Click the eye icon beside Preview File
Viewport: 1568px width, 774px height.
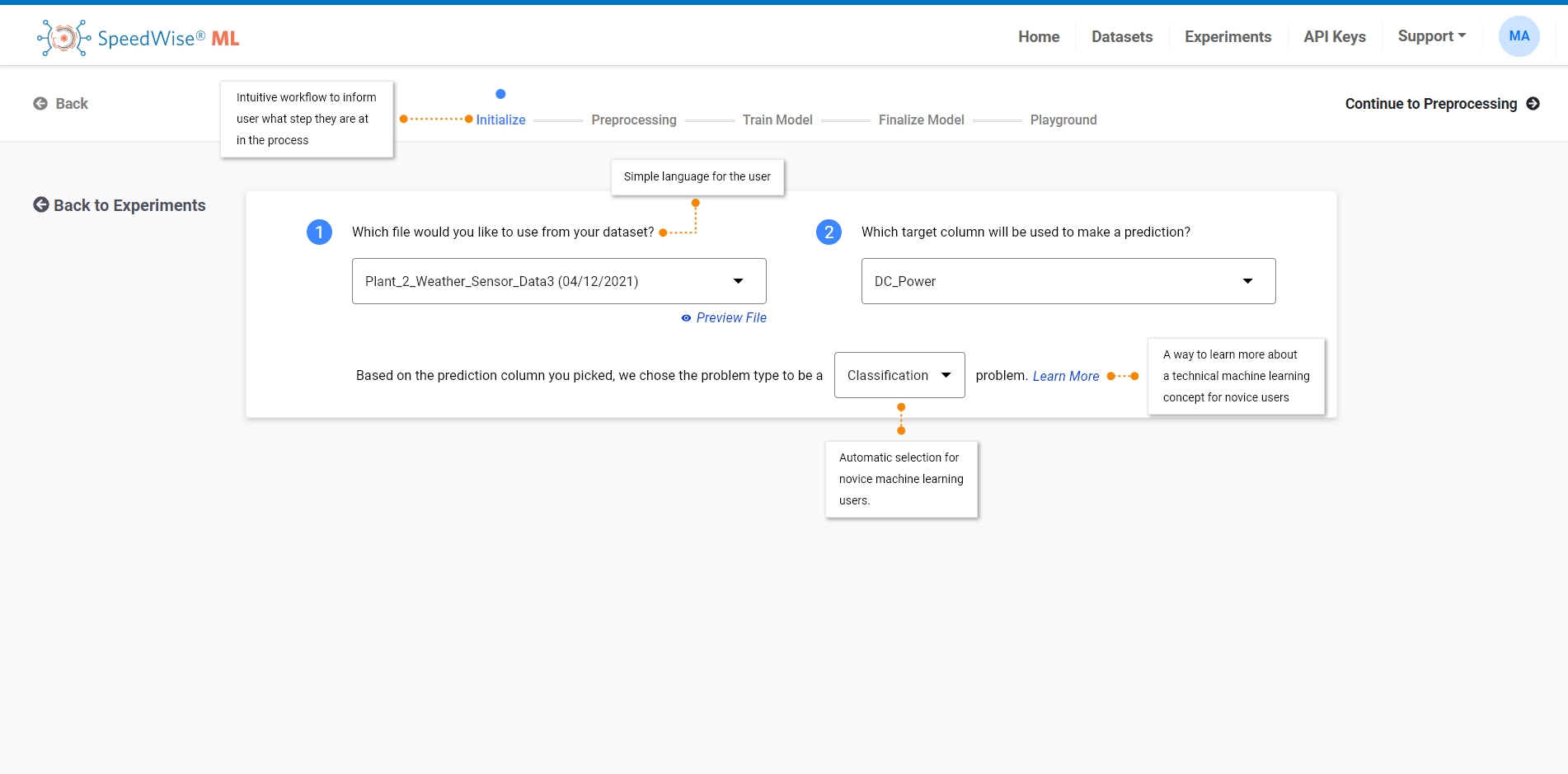[x=686, y=318]
